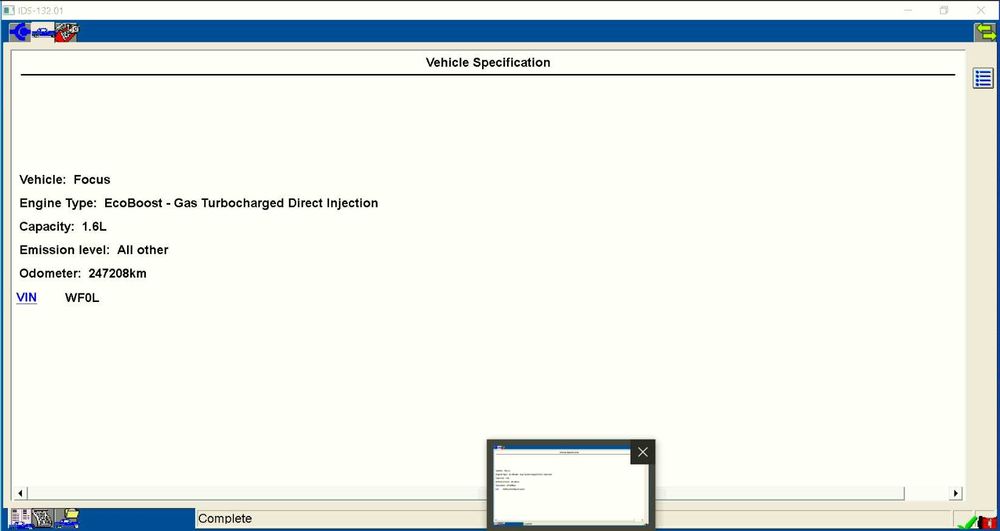Viewport: 1000px width, 531px height.
Task: Follow the VIN hyperlink
Action: [x=26, y=298]
